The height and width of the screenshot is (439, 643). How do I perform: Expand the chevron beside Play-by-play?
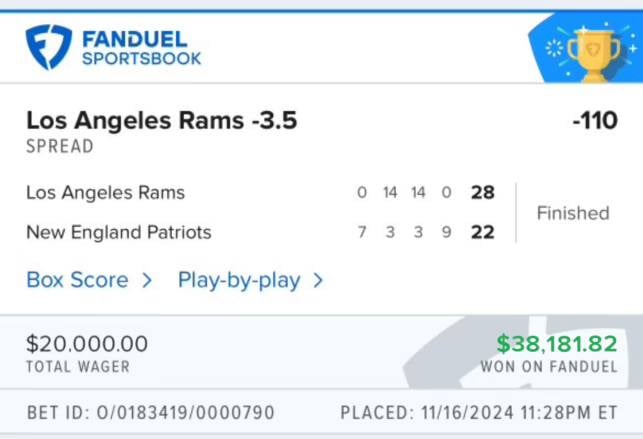pos(318,280)
